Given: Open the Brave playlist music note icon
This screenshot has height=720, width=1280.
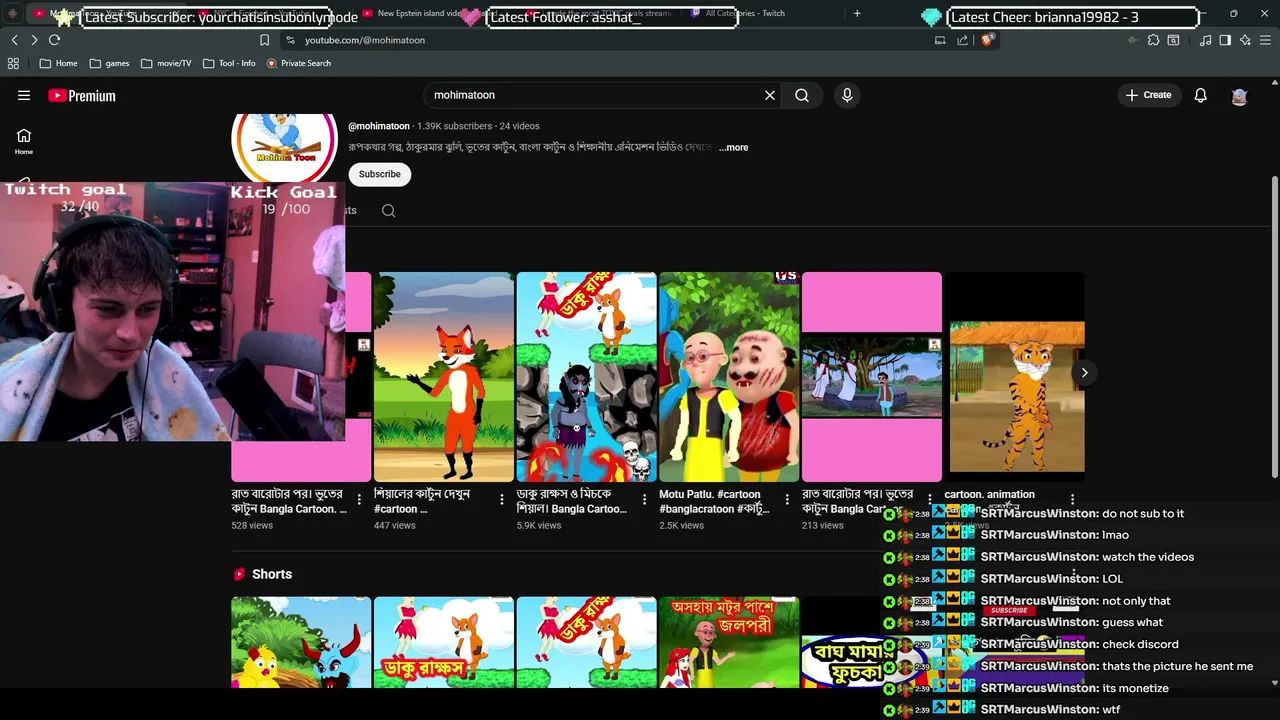Looking at the screenshot, I should (1205, 40).
